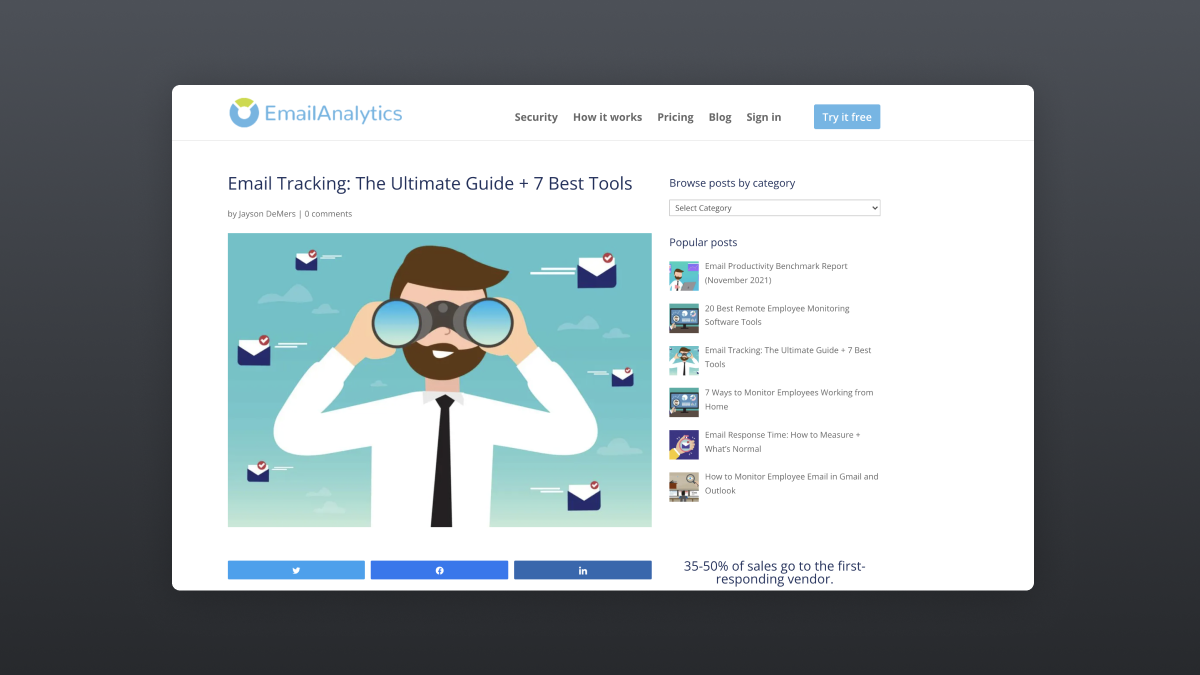The image size is (1200, 675).
Task: Expand the category selection combo box arrow
Action: 872,207
